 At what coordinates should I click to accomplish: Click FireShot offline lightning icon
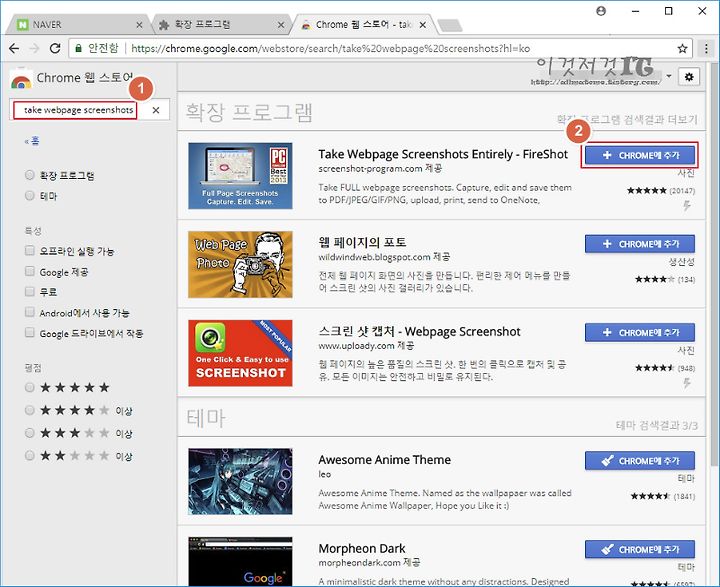point(687,205)
